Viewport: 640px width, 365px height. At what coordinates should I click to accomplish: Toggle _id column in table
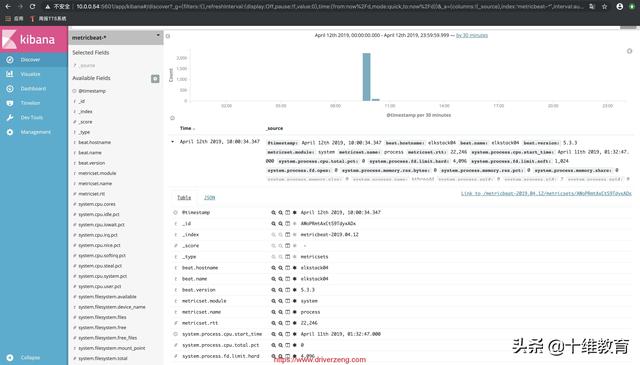pos(287,224)
